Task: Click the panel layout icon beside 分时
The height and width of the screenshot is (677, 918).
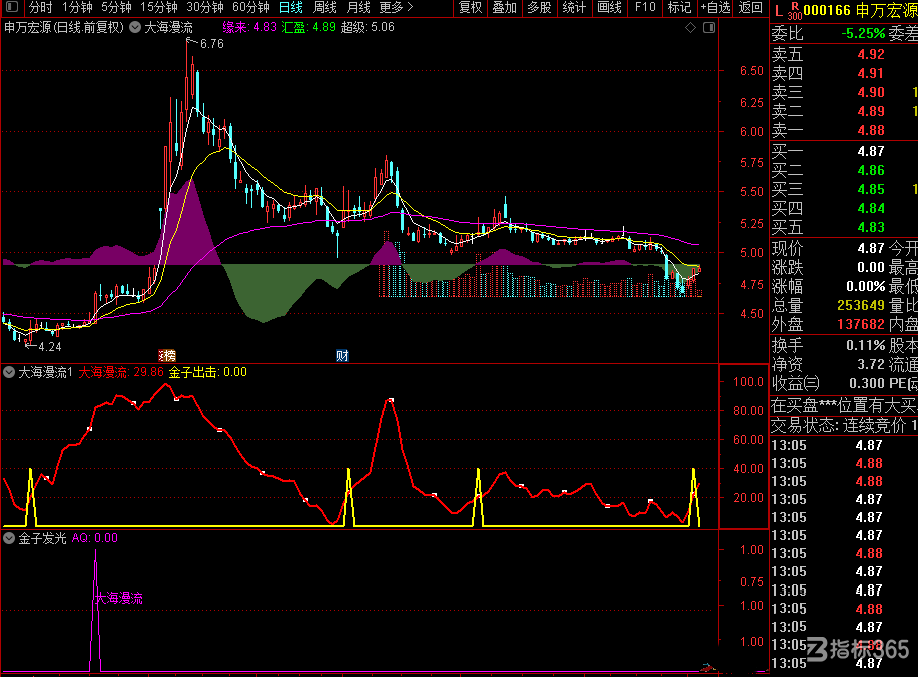Action: pos(12,8)
